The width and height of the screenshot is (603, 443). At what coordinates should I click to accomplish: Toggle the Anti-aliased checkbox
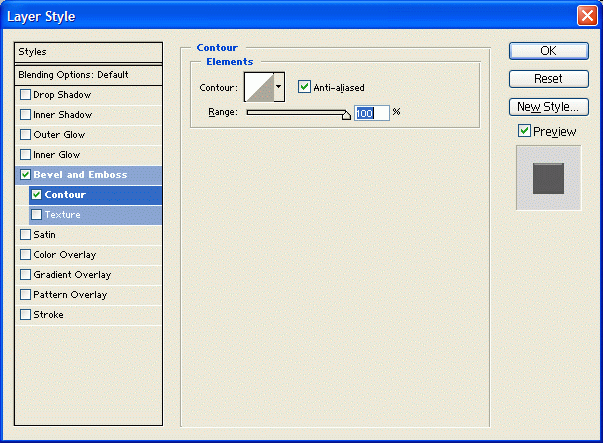[x=305, y=87]
